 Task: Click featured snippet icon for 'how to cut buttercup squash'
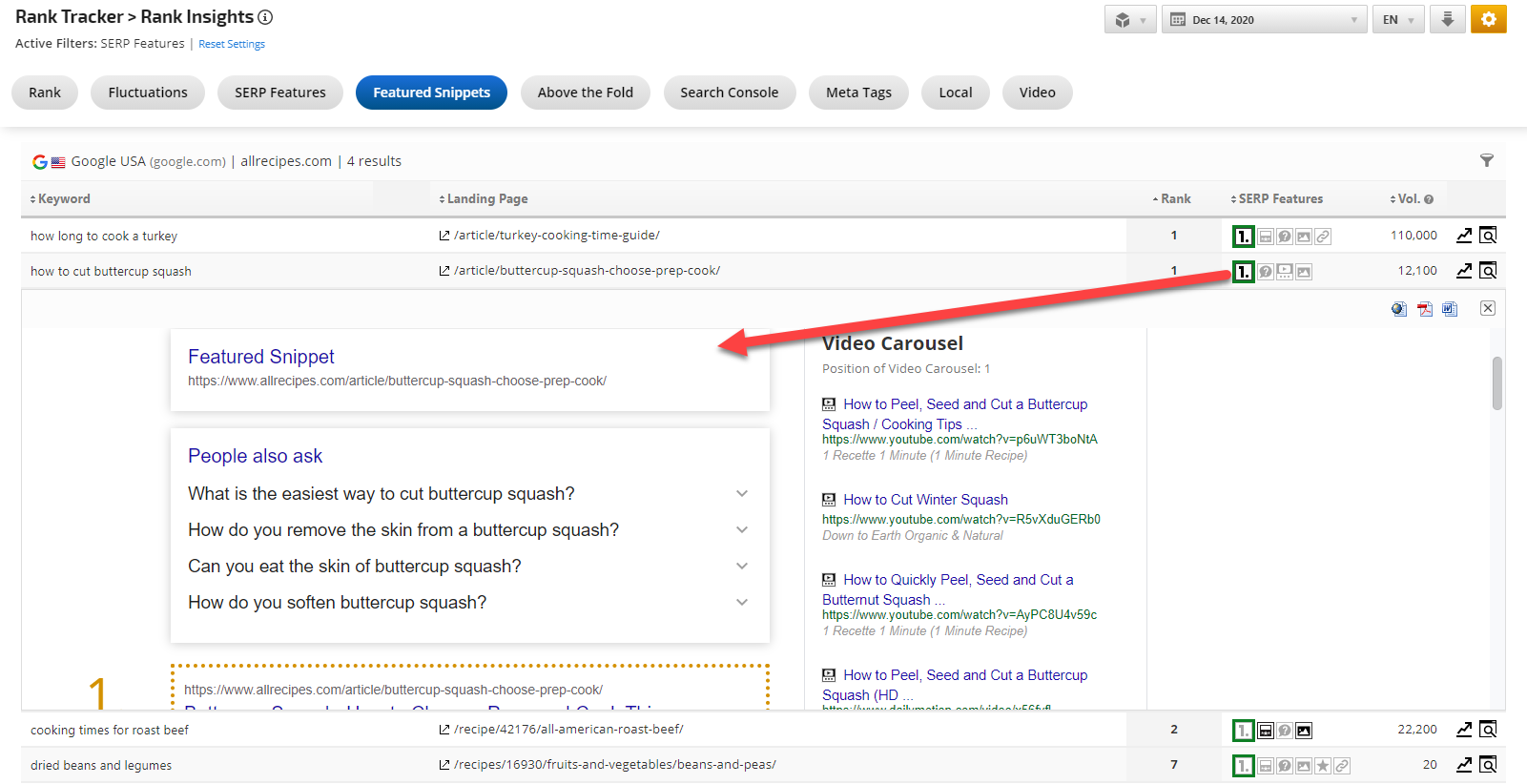(1243, 272)
